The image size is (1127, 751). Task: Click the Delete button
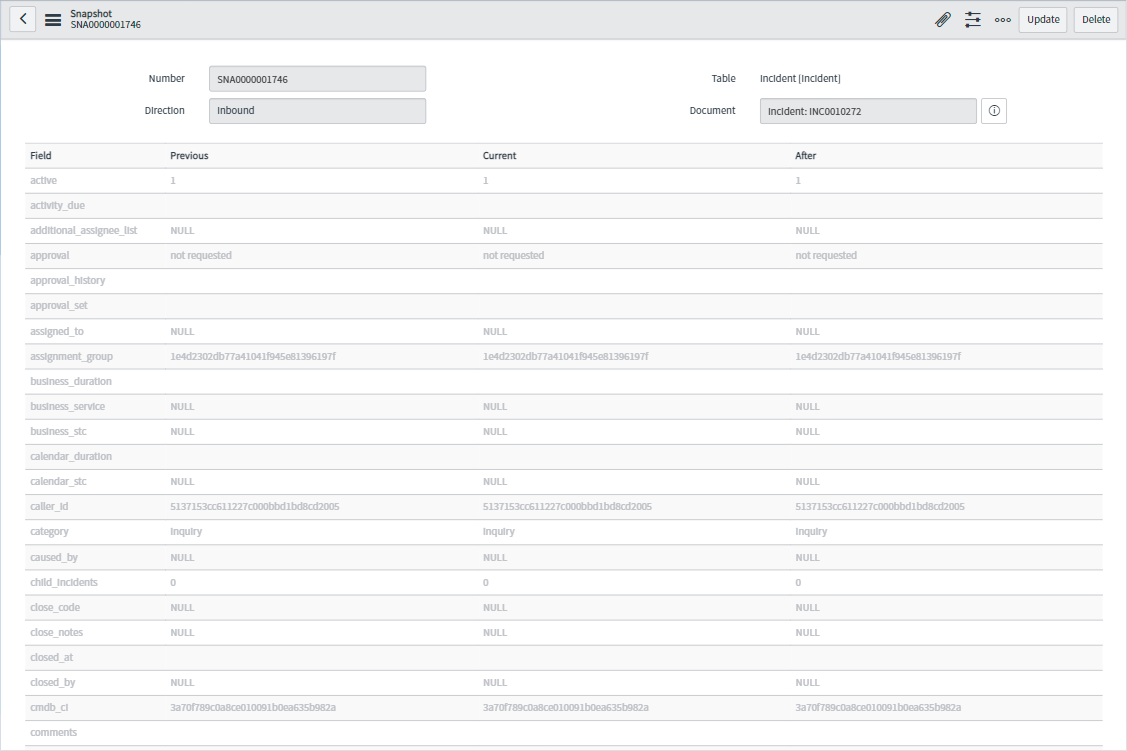[1095, 19]
